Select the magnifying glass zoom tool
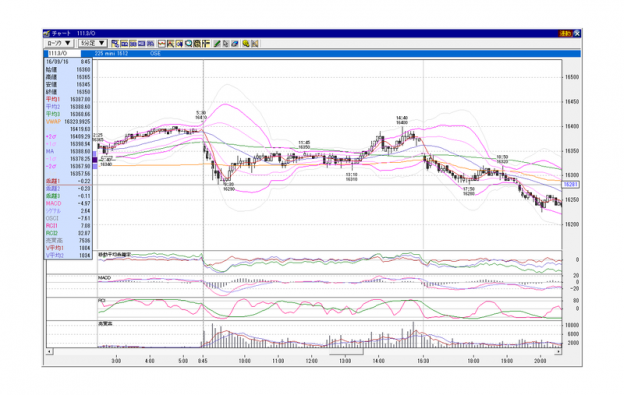This screenshot has height=395, width=624. pyautogui.click(x=188, y=43)
